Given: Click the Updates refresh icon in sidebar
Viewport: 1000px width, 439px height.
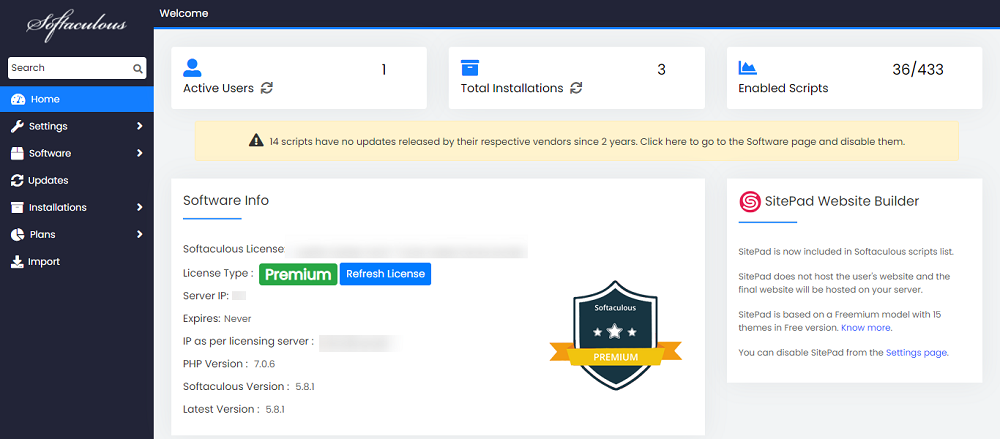Looking at the screenshot, I should tap(17, 181).
